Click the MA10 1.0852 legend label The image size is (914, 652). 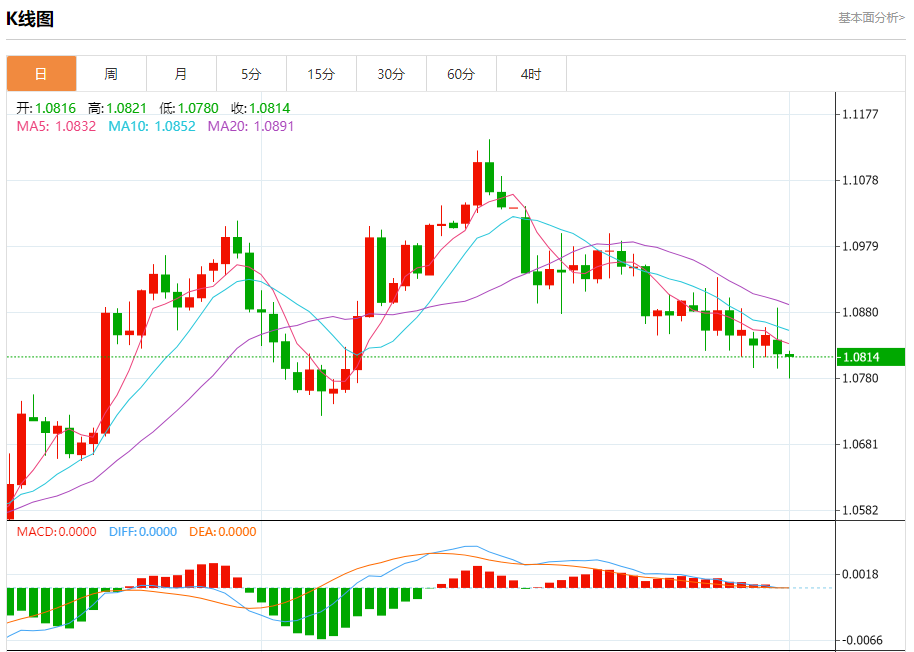pos(152,126)
